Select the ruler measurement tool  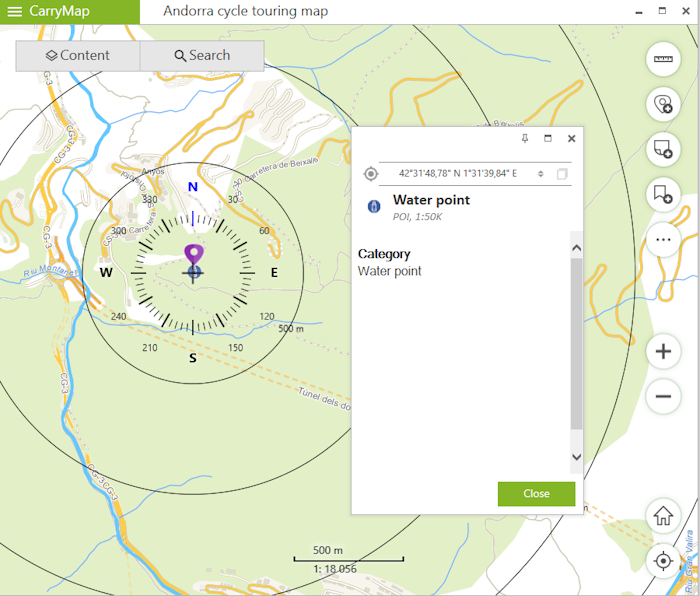click(662, 60)
